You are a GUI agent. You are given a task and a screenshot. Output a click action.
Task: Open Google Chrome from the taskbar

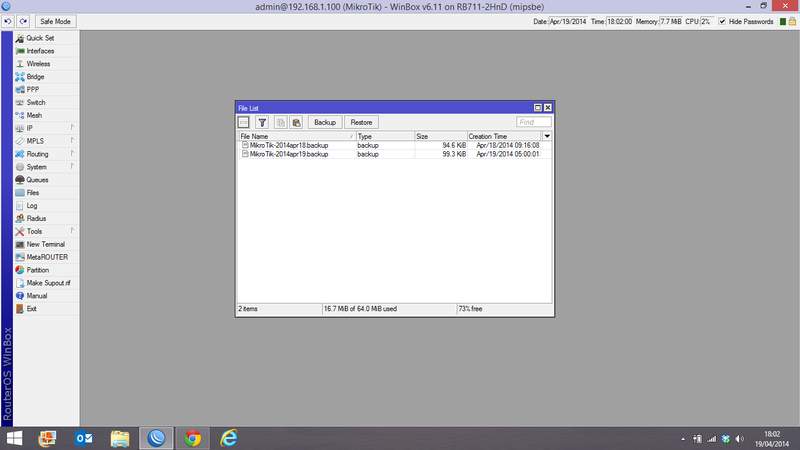193,438
